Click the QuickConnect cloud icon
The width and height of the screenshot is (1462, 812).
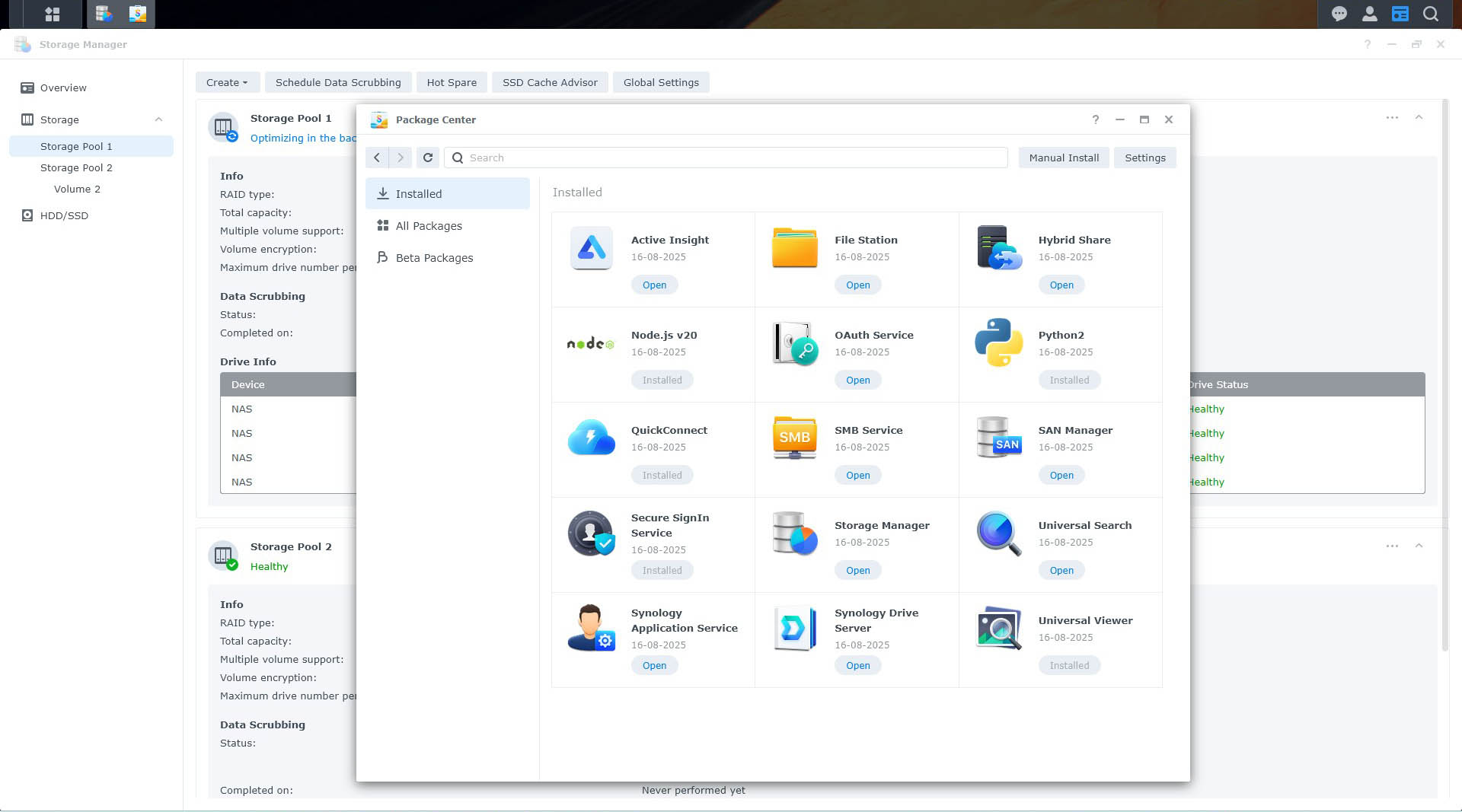(592, 438)
